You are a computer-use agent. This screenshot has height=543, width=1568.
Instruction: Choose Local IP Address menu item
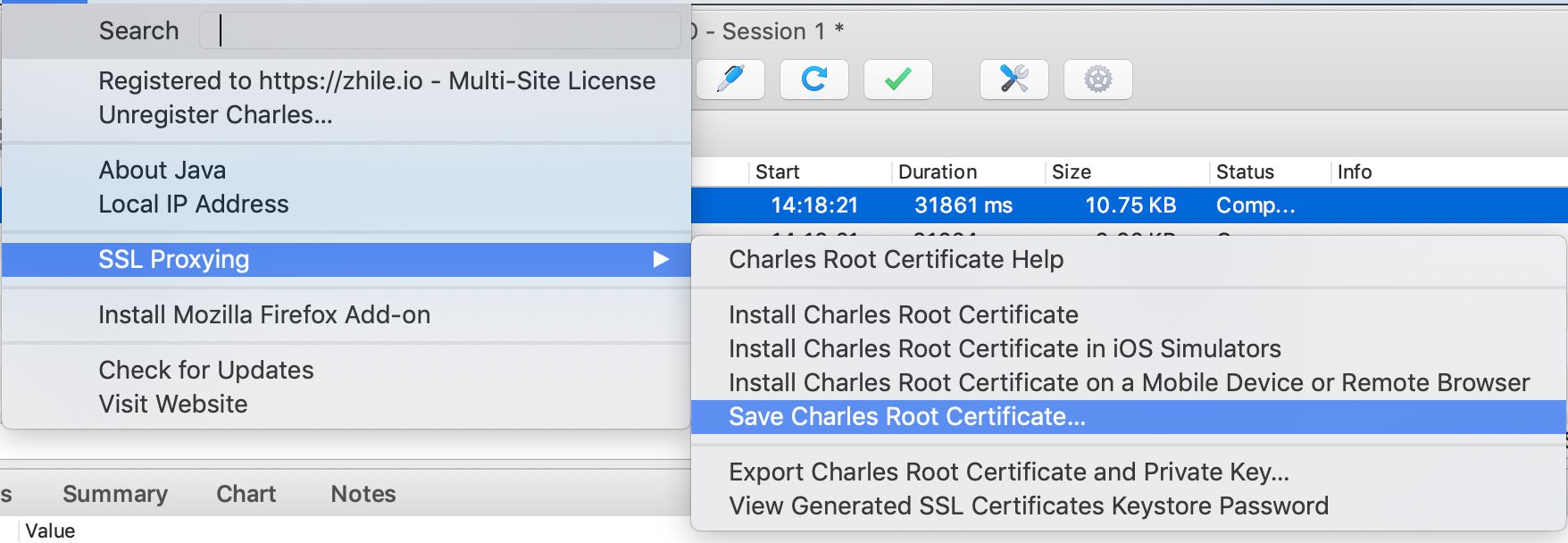click(193, 205)
